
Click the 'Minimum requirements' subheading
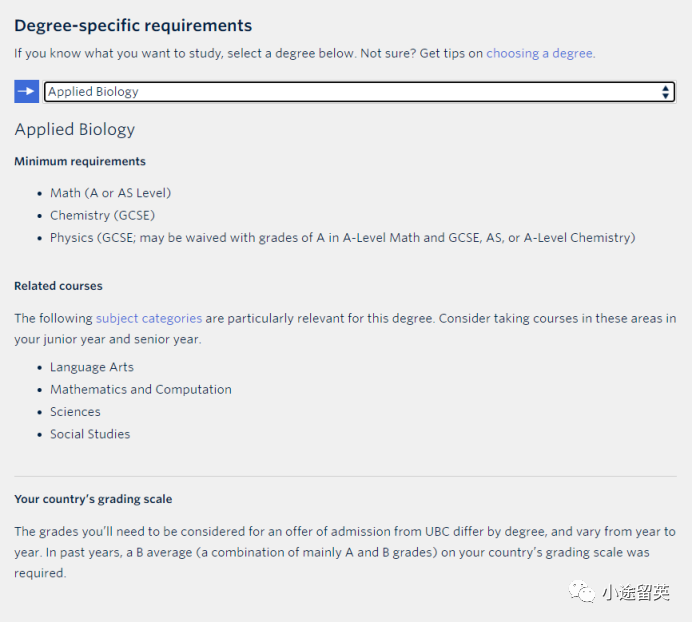[x=80, y=161]
